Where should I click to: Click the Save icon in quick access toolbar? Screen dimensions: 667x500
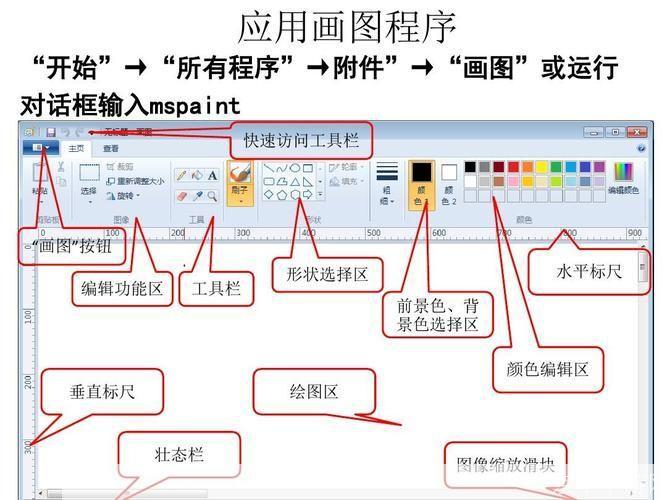(x=51, y=132)
